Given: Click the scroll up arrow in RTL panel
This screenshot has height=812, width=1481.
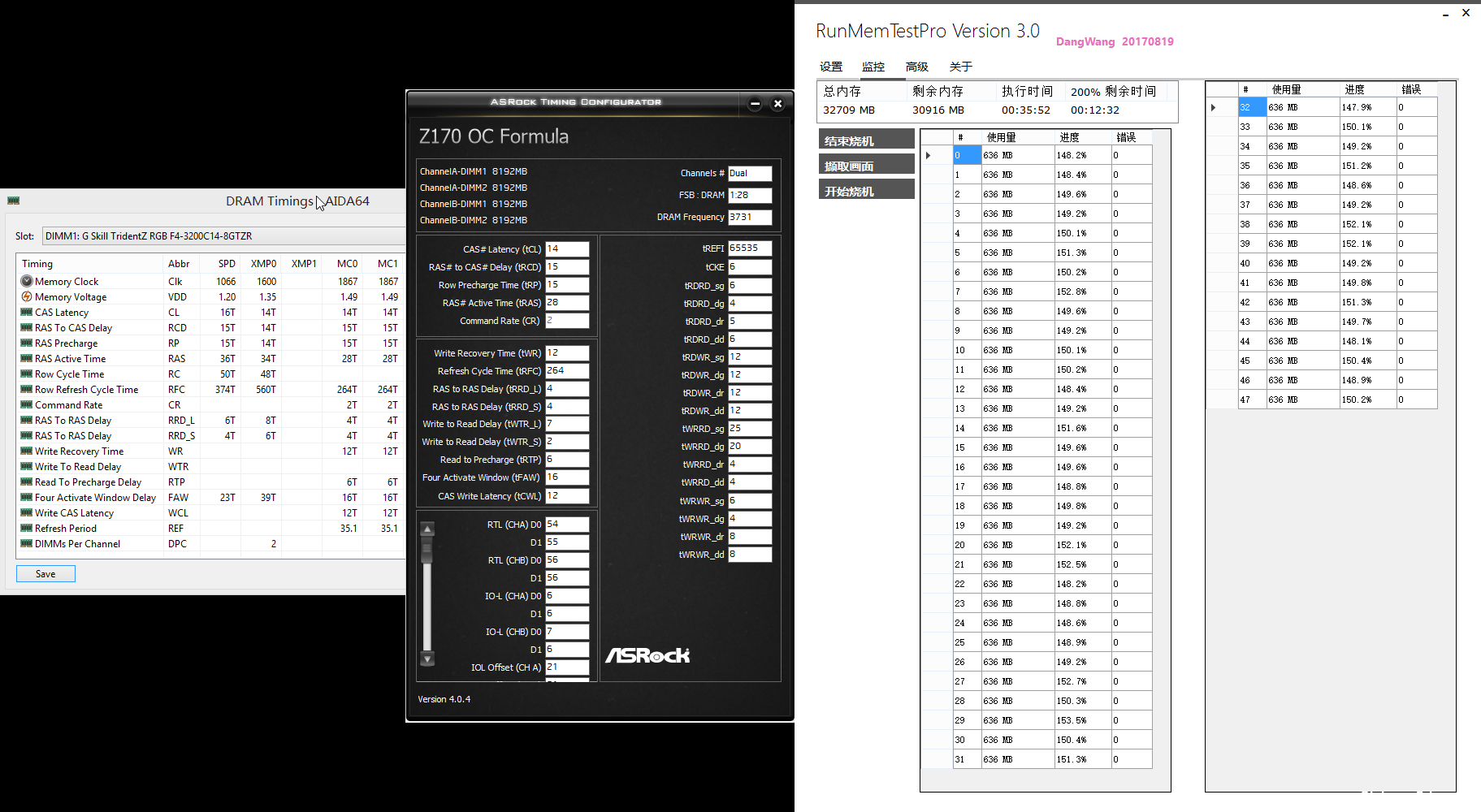Looking at the screenshot, I should 427,529.
